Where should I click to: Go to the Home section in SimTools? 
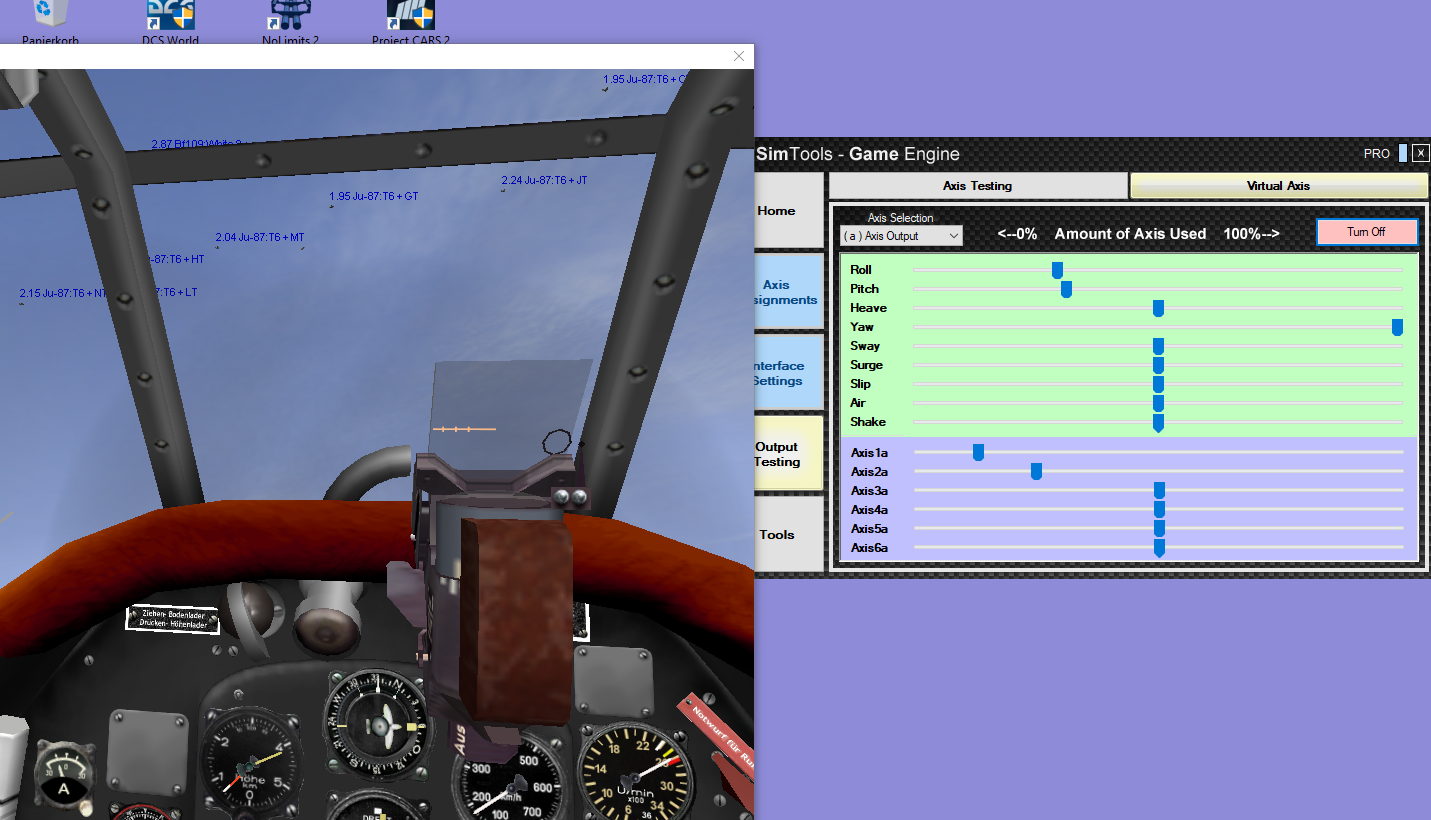789,211
